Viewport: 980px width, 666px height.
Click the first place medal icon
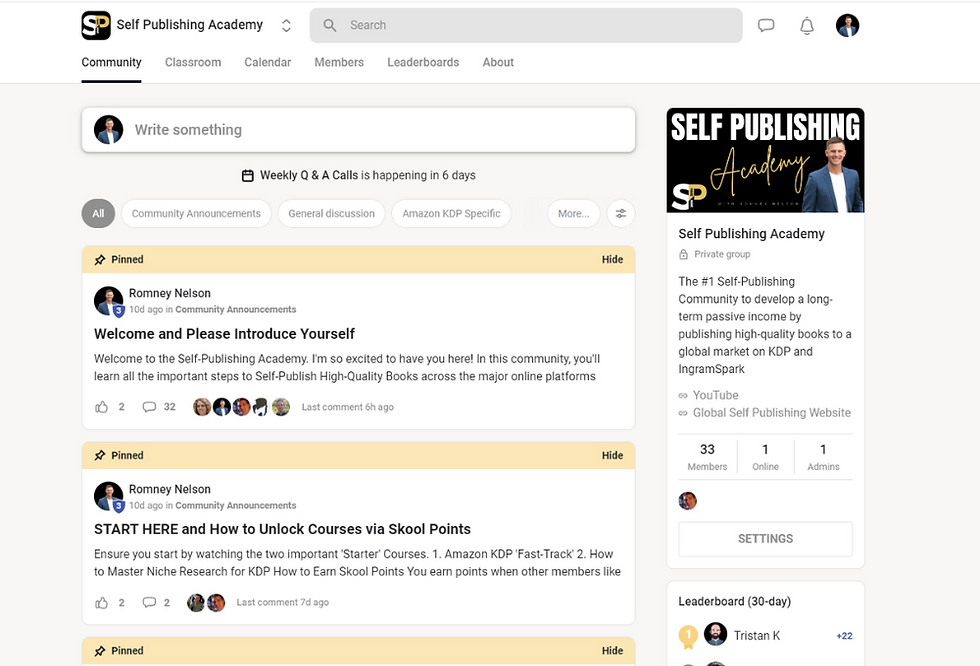(x=688, y=637)
